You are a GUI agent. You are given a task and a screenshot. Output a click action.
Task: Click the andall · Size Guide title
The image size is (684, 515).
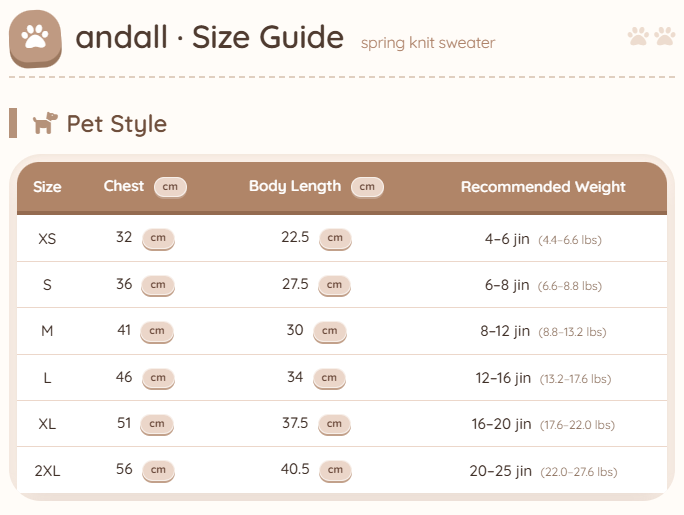point(209,38)
